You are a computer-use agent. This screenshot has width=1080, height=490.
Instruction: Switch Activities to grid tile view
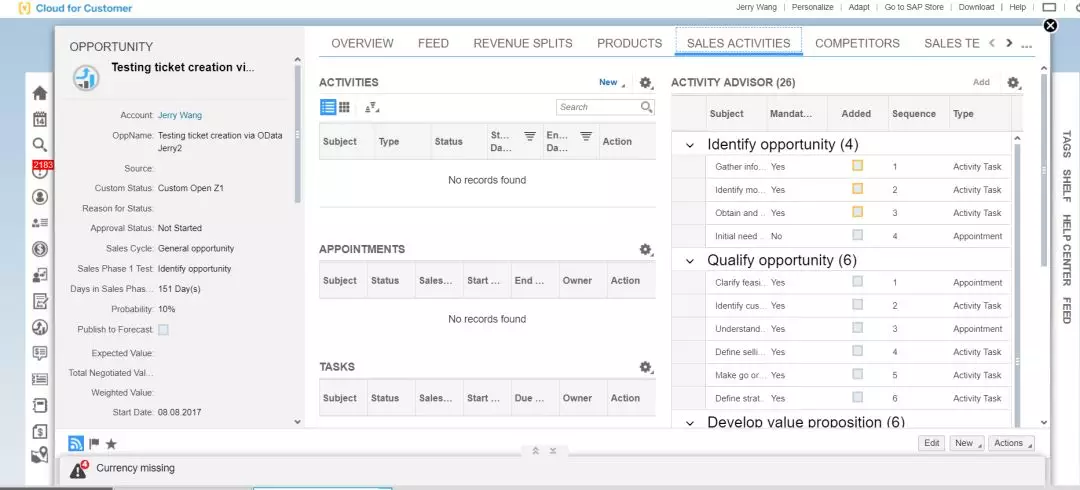344,107
